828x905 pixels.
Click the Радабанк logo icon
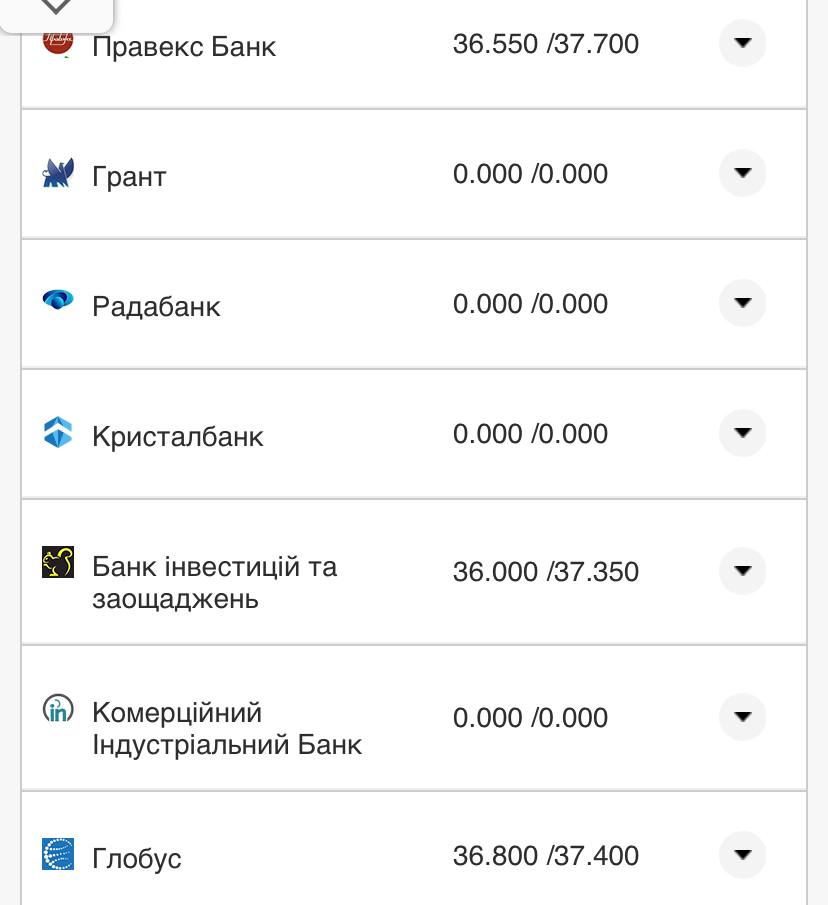tap(58, 299)
